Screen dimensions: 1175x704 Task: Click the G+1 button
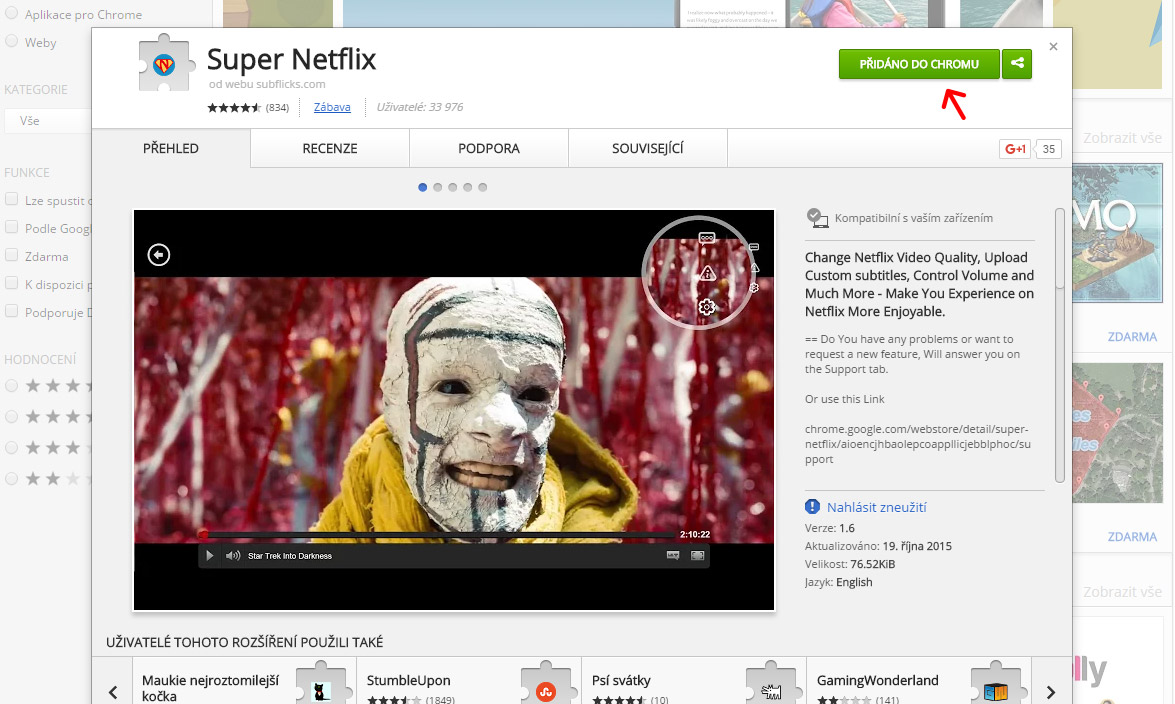tap(1015, 148)
